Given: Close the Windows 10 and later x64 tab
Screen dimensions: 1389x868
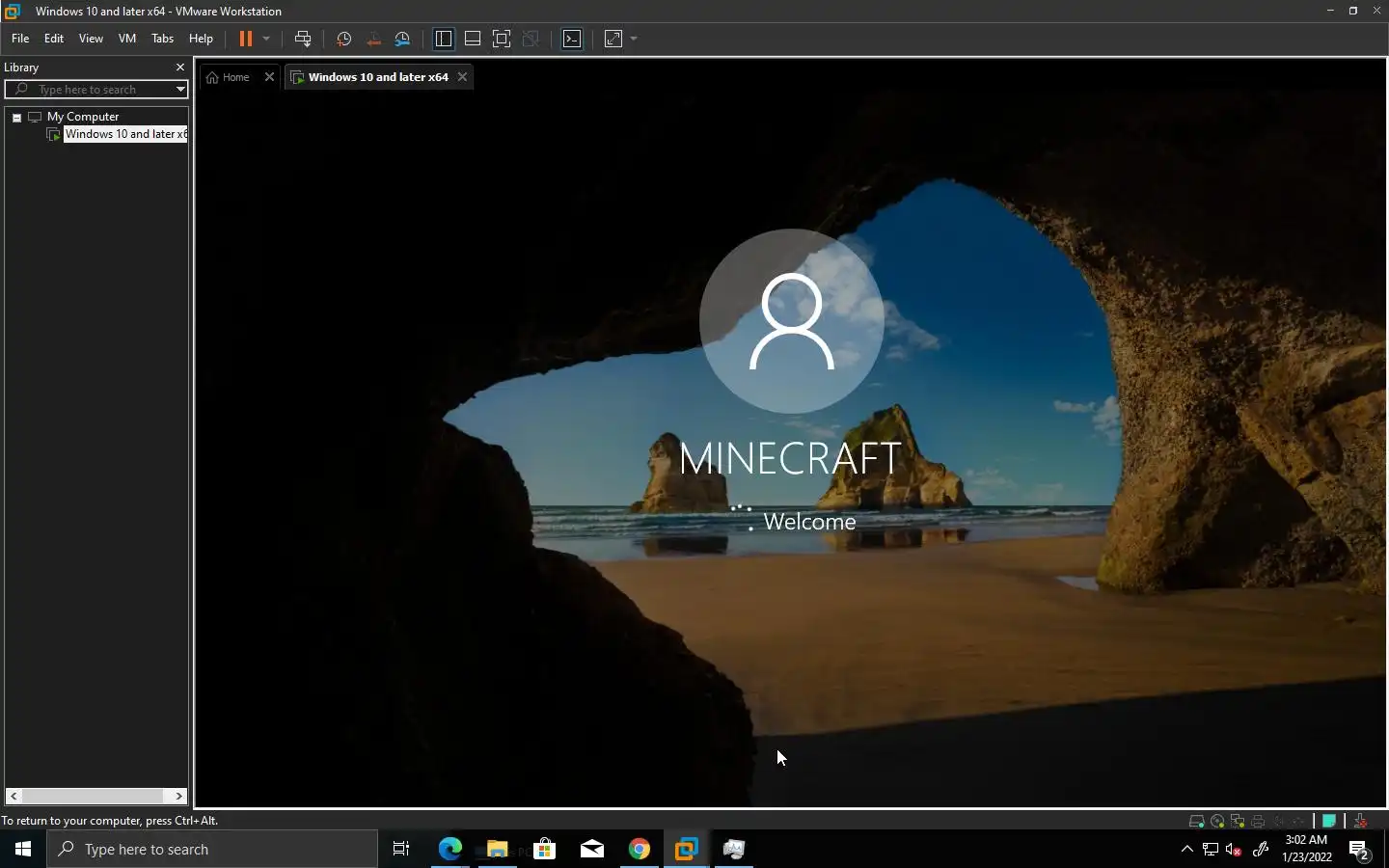Looking at the screenshot, I should 462,77.
